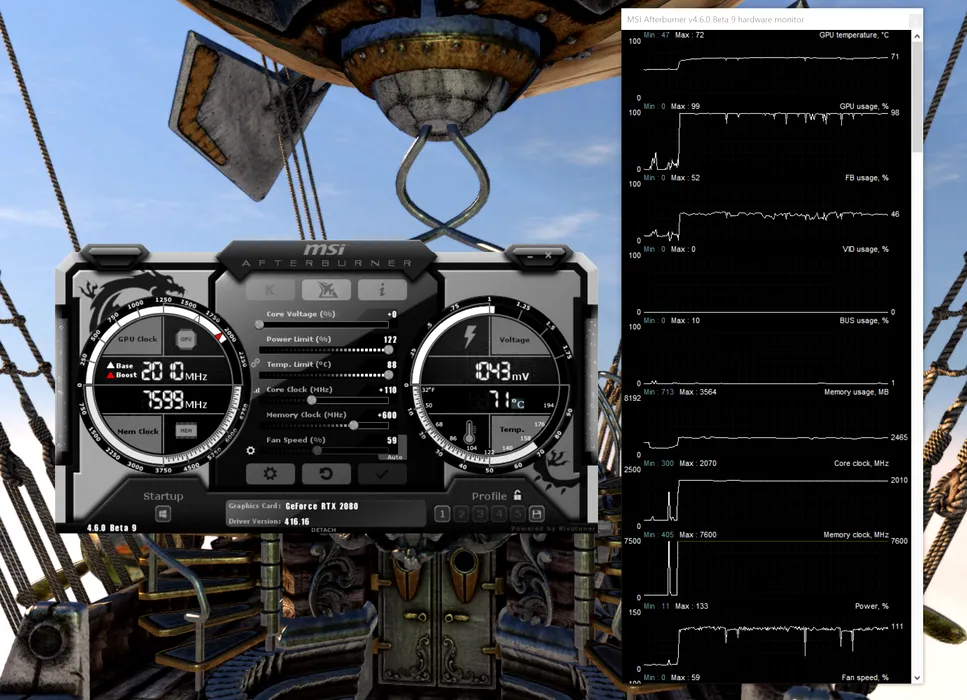Launch the OC Scanner jet icon button
967x700 pixels.
pyautogui.click(x=326, y=289)
